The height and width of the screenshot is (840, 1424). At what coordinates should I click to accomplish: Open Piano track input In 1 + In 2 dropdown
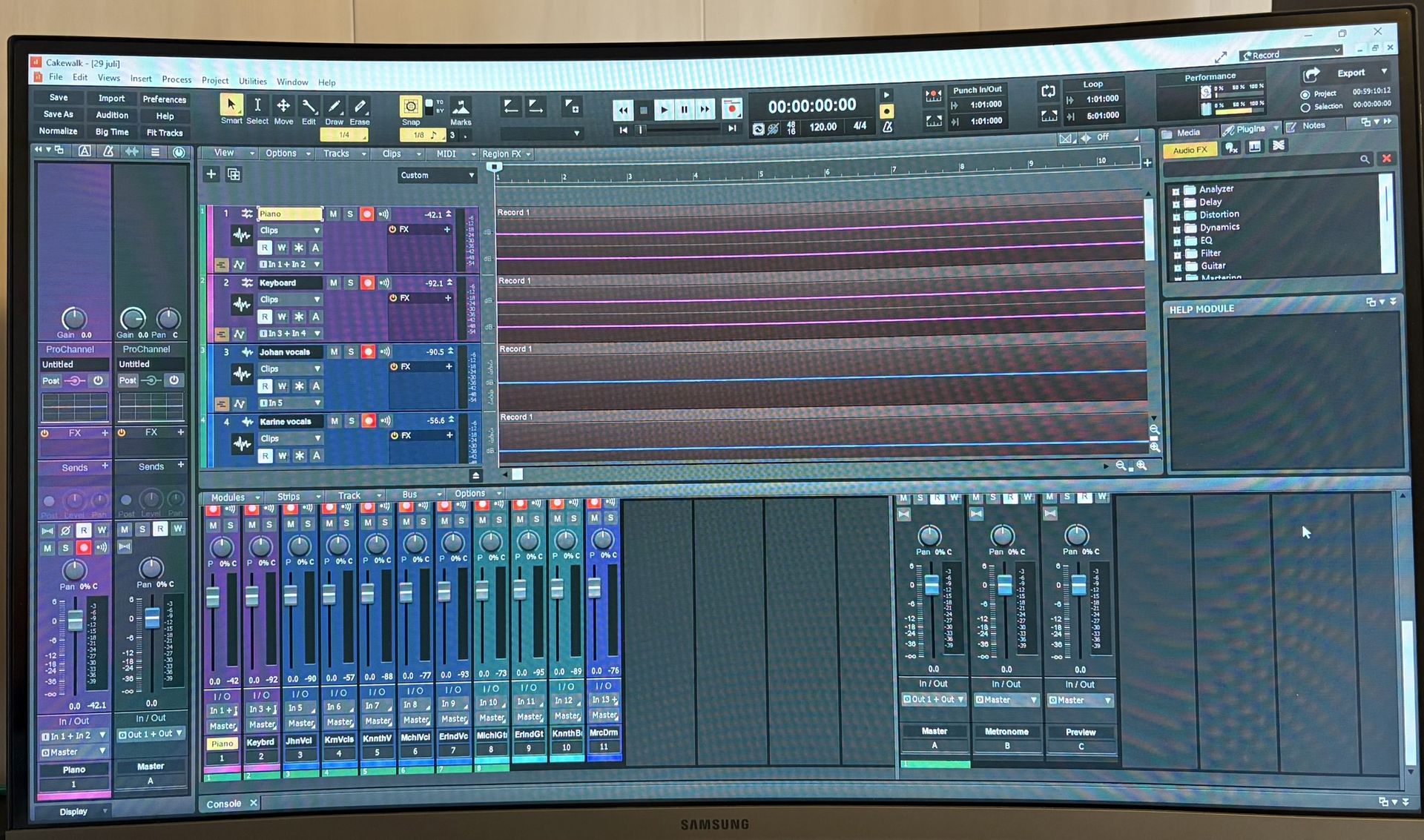pyautogui.click(x=290, y=264)
